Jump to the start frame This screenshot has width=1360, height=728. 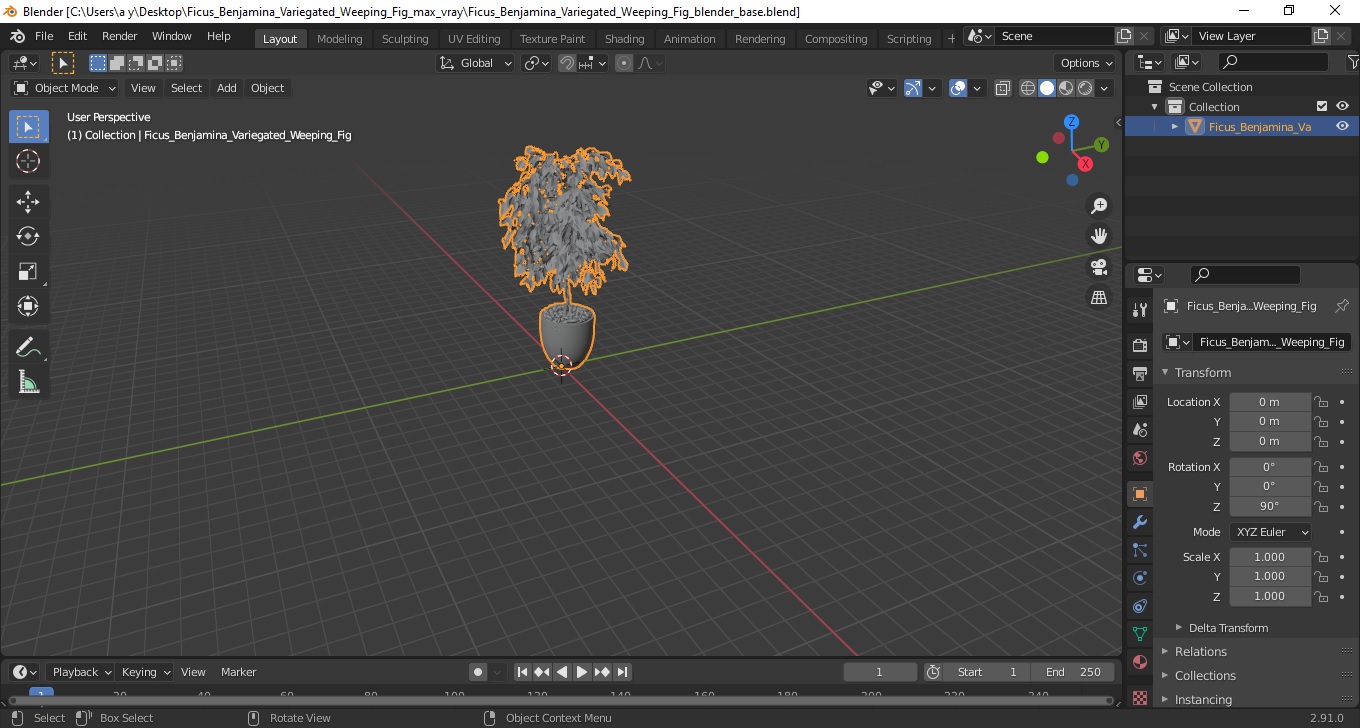tap(522, 672)
